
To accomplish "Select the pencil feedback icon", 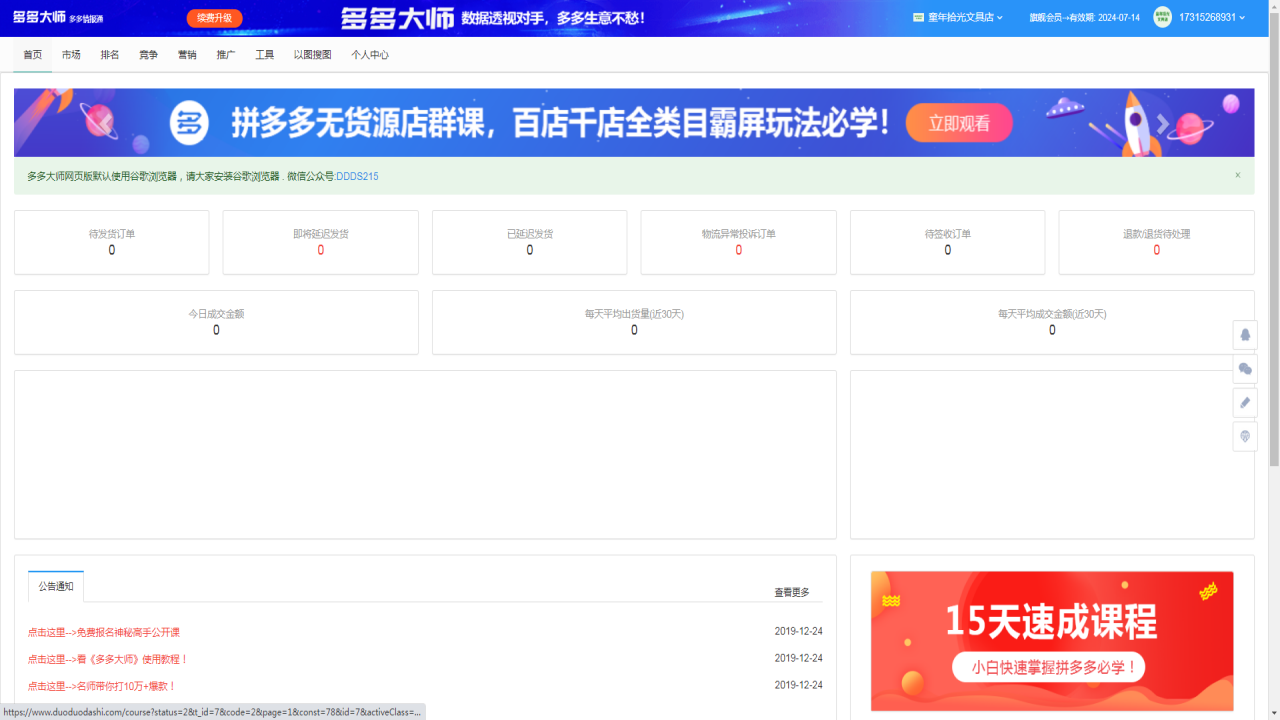I will click(1245, 403).
